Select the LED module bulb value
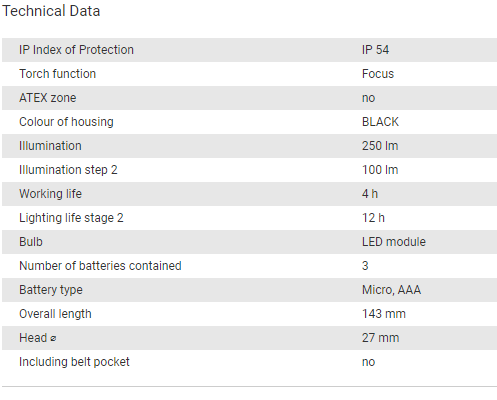Image resolution: width=497 pixels, height=400 pixels. 394,242
